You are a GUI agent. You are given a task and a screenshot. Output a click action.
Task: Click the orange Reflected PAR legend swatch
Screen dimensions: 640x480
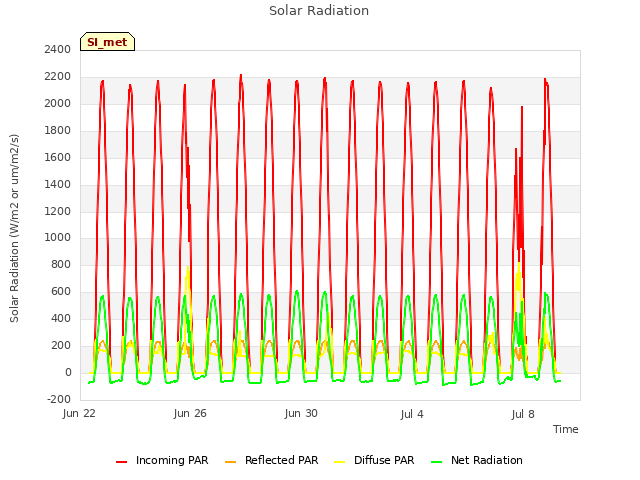231,462
